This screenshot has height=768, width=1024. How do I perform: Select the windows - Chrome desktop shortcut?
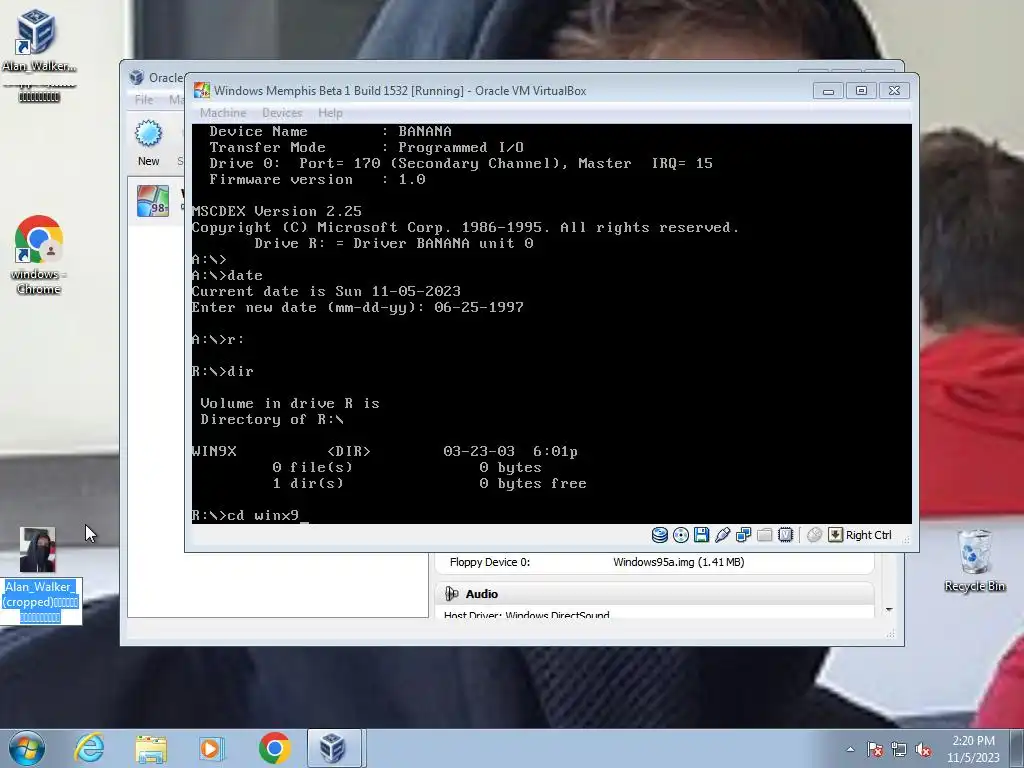click(x=39, y=256)
